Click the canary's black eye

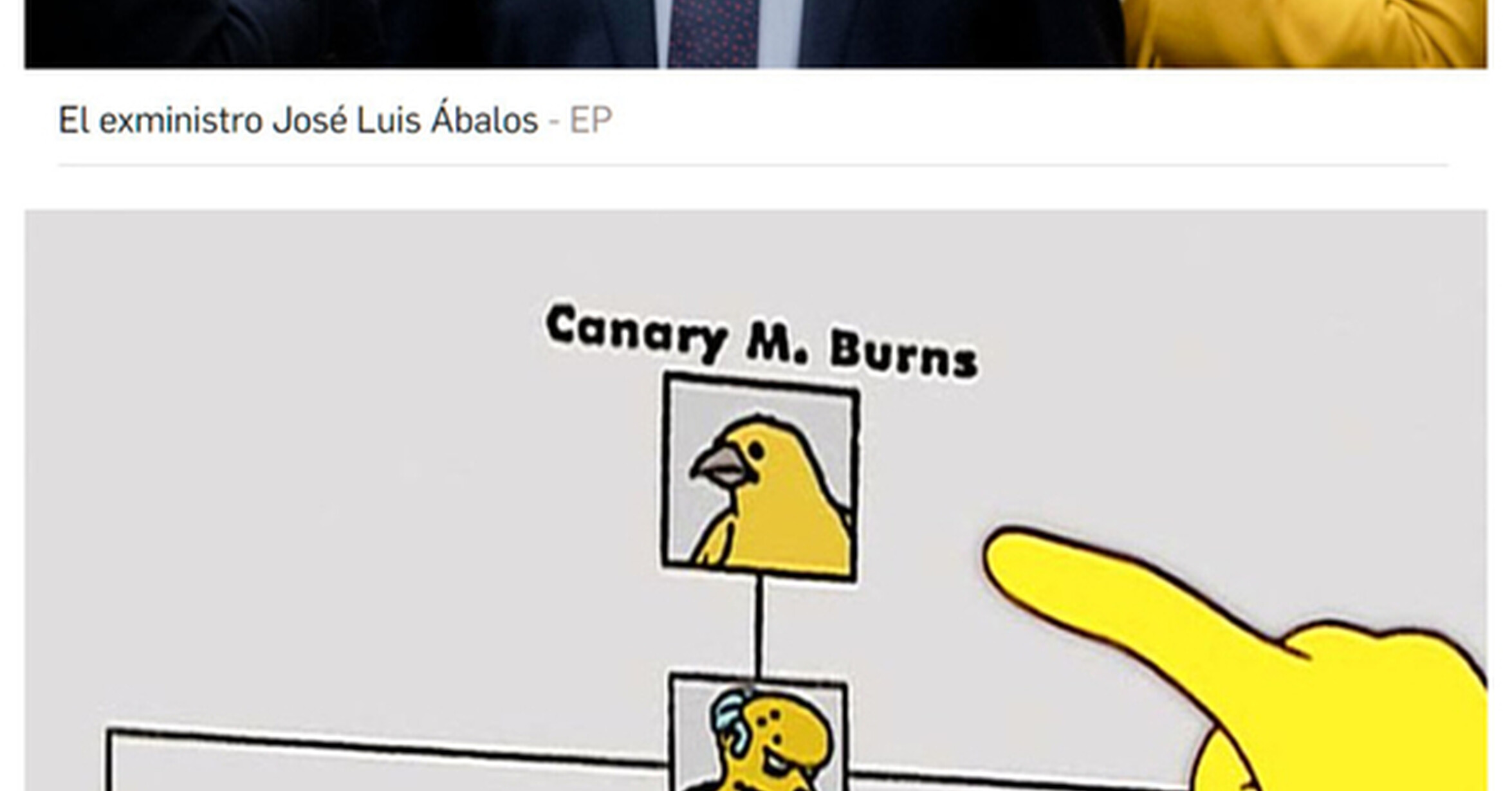[757, 450]
